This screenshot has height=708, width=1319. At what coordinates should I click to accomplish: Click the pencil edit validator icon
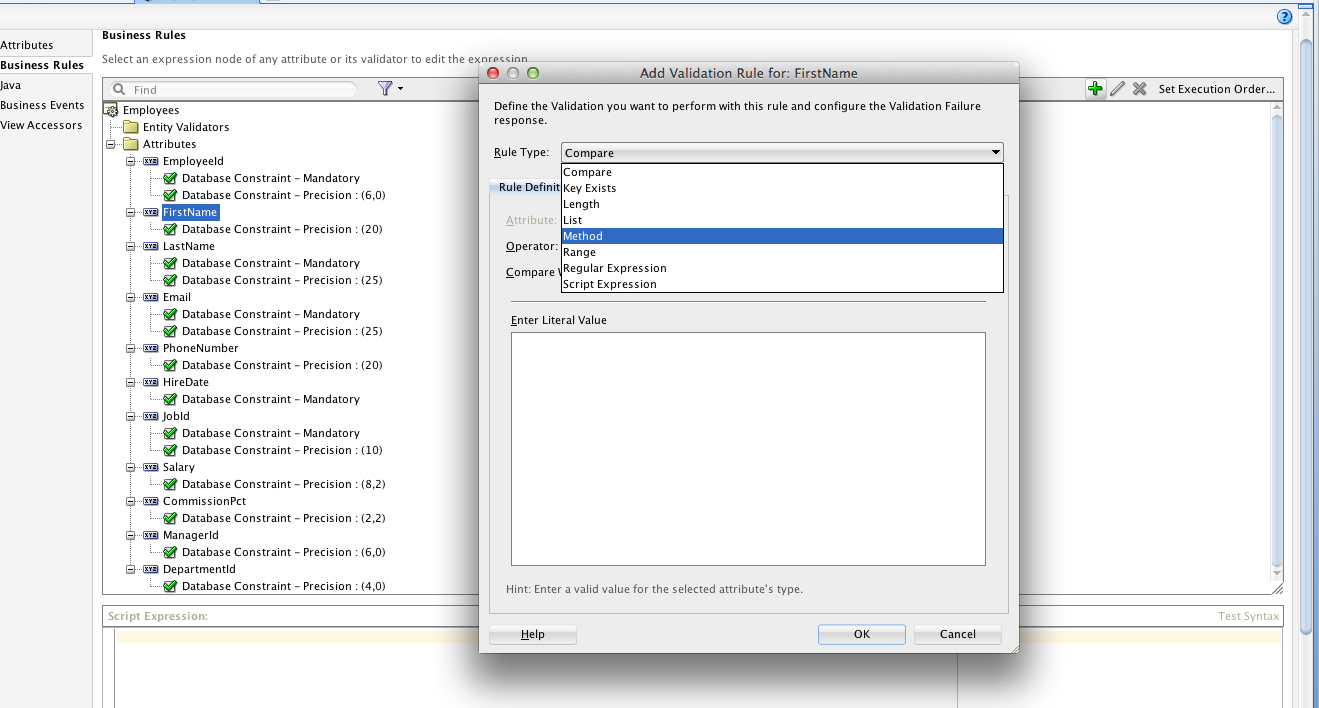1120,88
